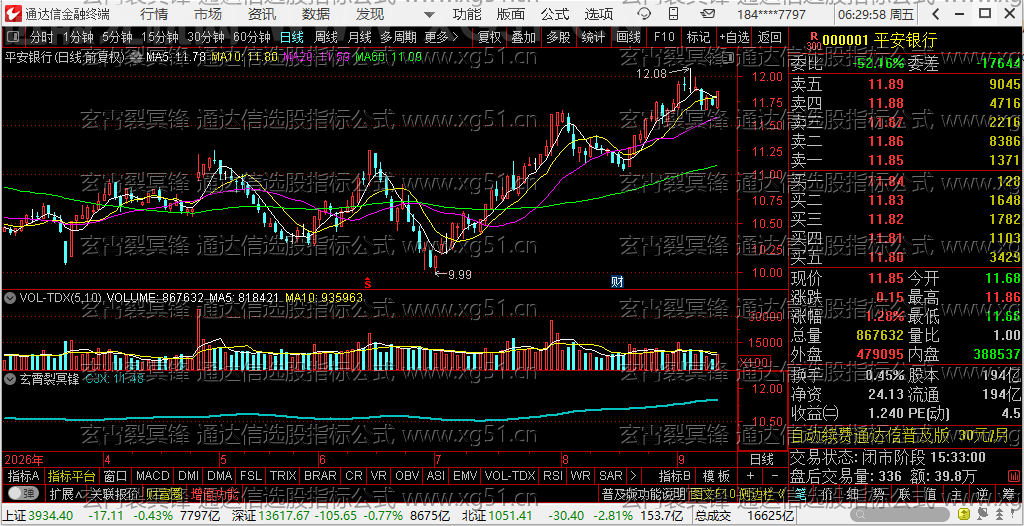Open the 行情 menu
1024x526 pixels.
[x=153, y=14]
